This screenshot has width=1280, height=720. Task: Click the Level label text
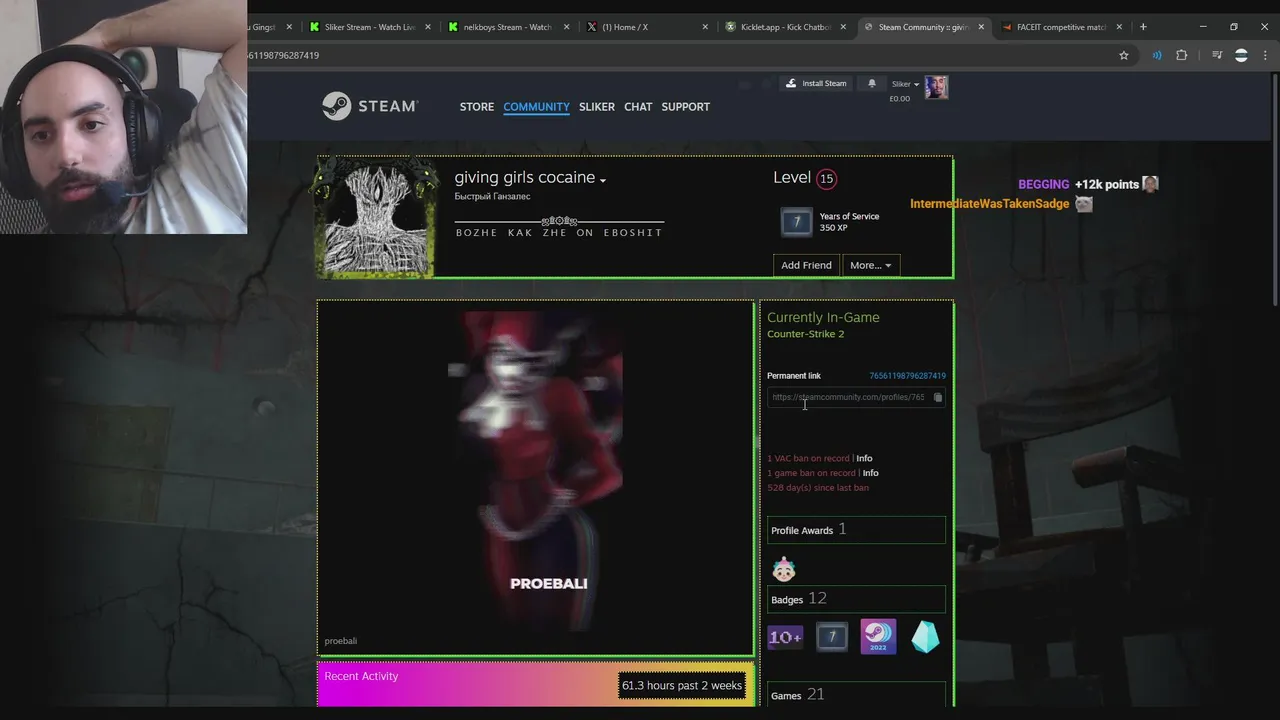pyautogui.click(x=792, y=177)
